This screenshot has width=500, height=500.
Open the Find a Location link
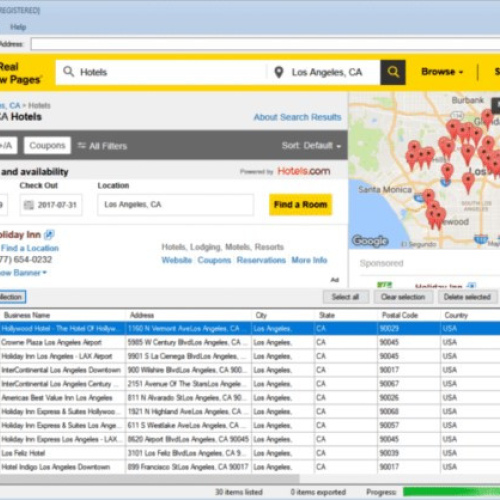pyautogui.click(x=30, y=248)
